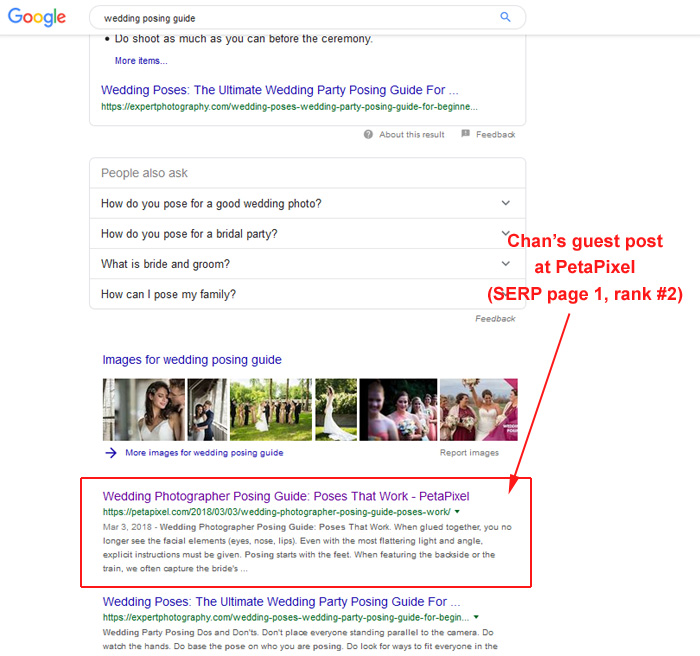This screenshot has height=656, width=700.
Task: Open the last thumbnail with bridesmaids in pink
Action: tap(478, 409)
